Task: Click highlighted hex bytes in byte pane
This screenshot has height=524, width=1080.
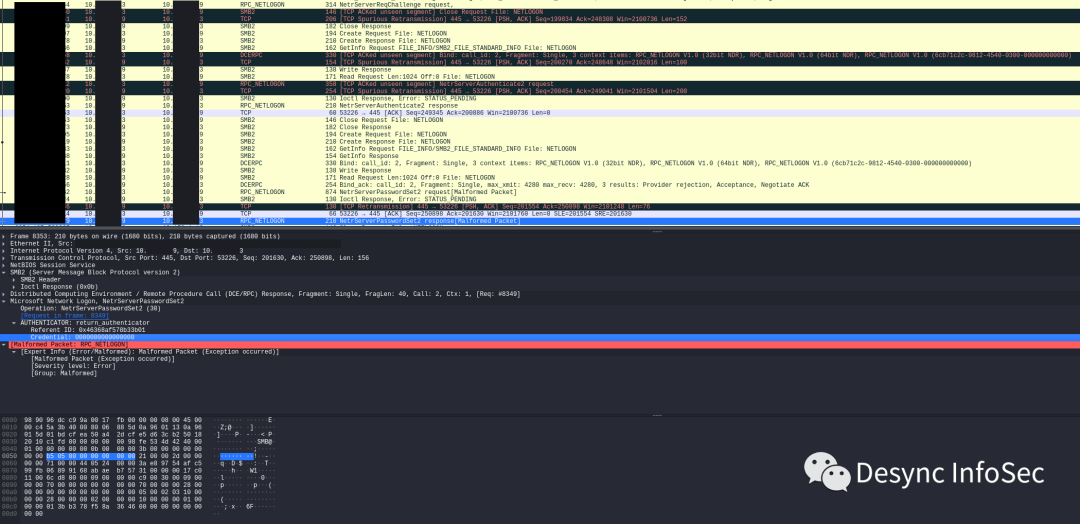Action: [x=91, y=456]
